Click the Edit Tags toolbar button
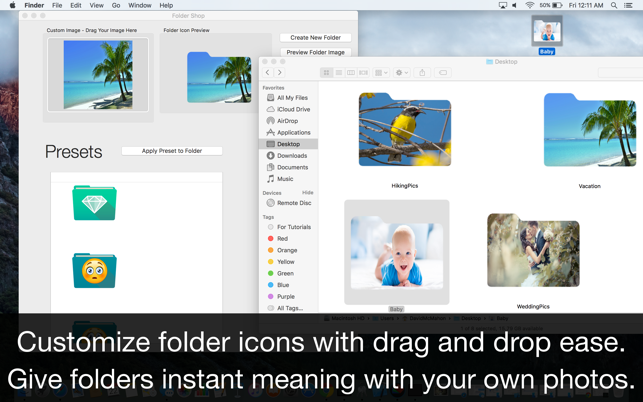The image size is (643, 402). [x=443, y=73]
